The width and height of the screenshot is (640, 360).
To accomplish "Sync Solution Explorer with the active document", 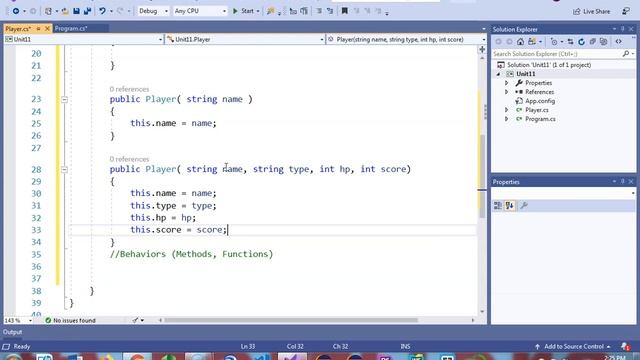I will [570, 42].
